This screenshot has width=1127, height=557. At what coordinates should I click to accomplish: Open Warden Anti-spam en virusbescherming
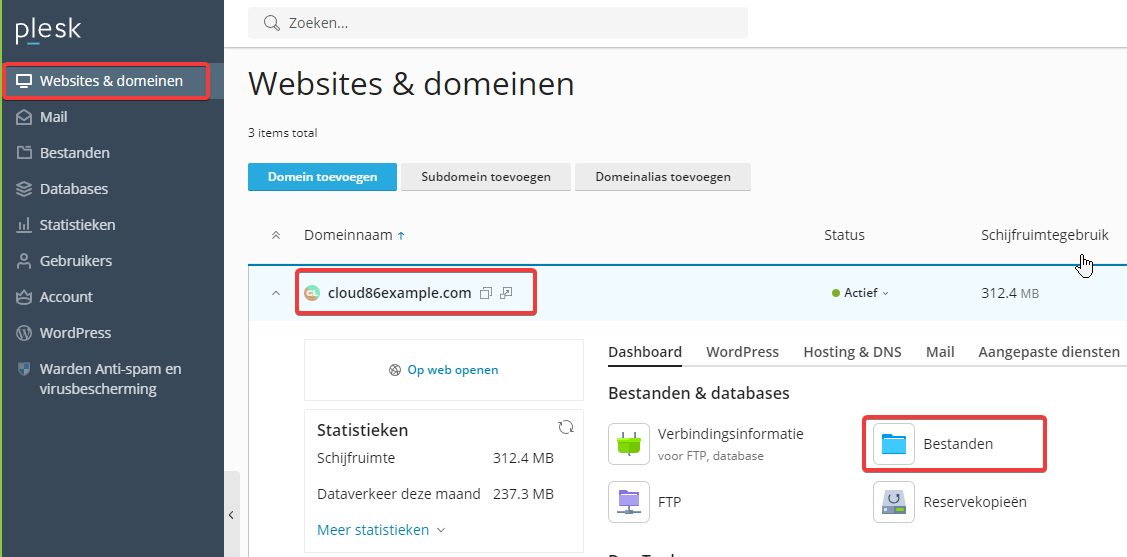(x=110, y=379)
